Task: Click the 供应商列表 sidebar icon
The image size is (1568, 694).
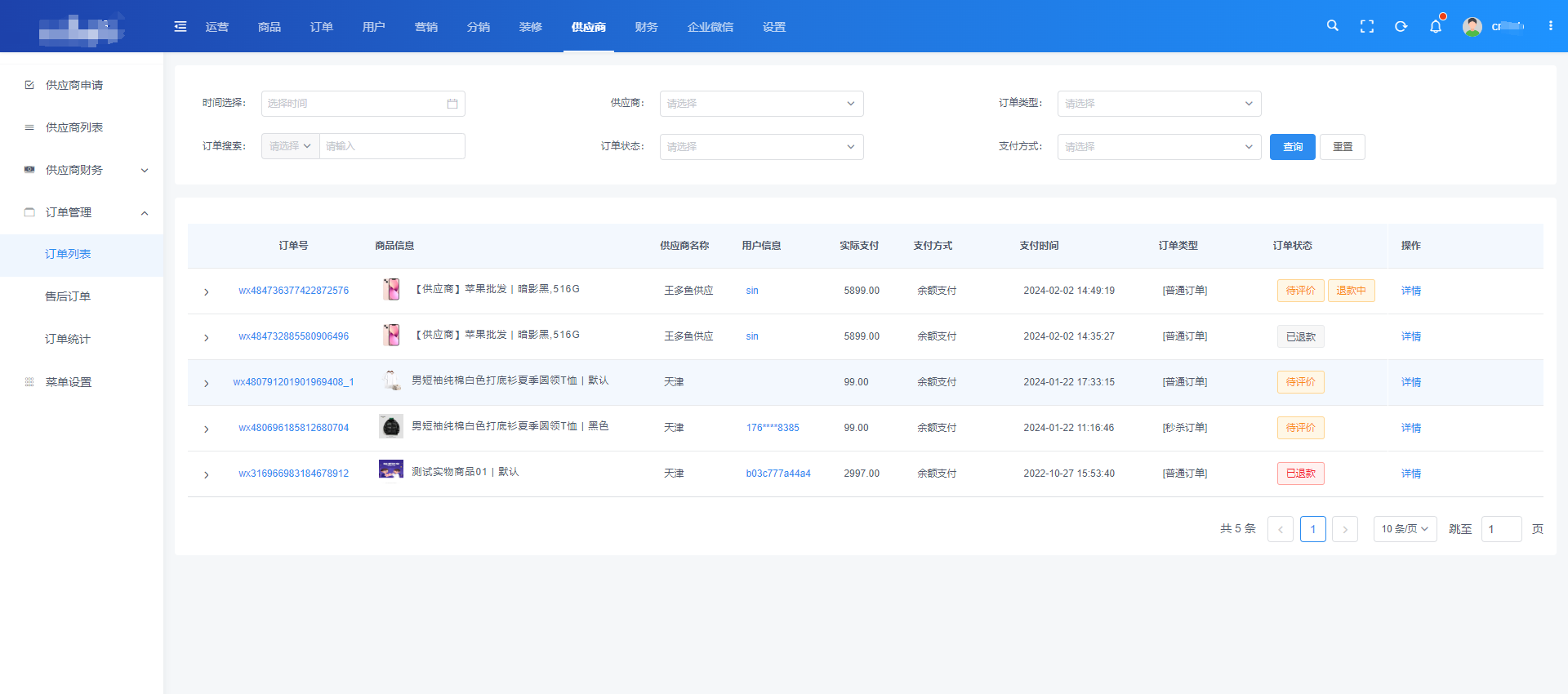Action: tap(29, 127)
